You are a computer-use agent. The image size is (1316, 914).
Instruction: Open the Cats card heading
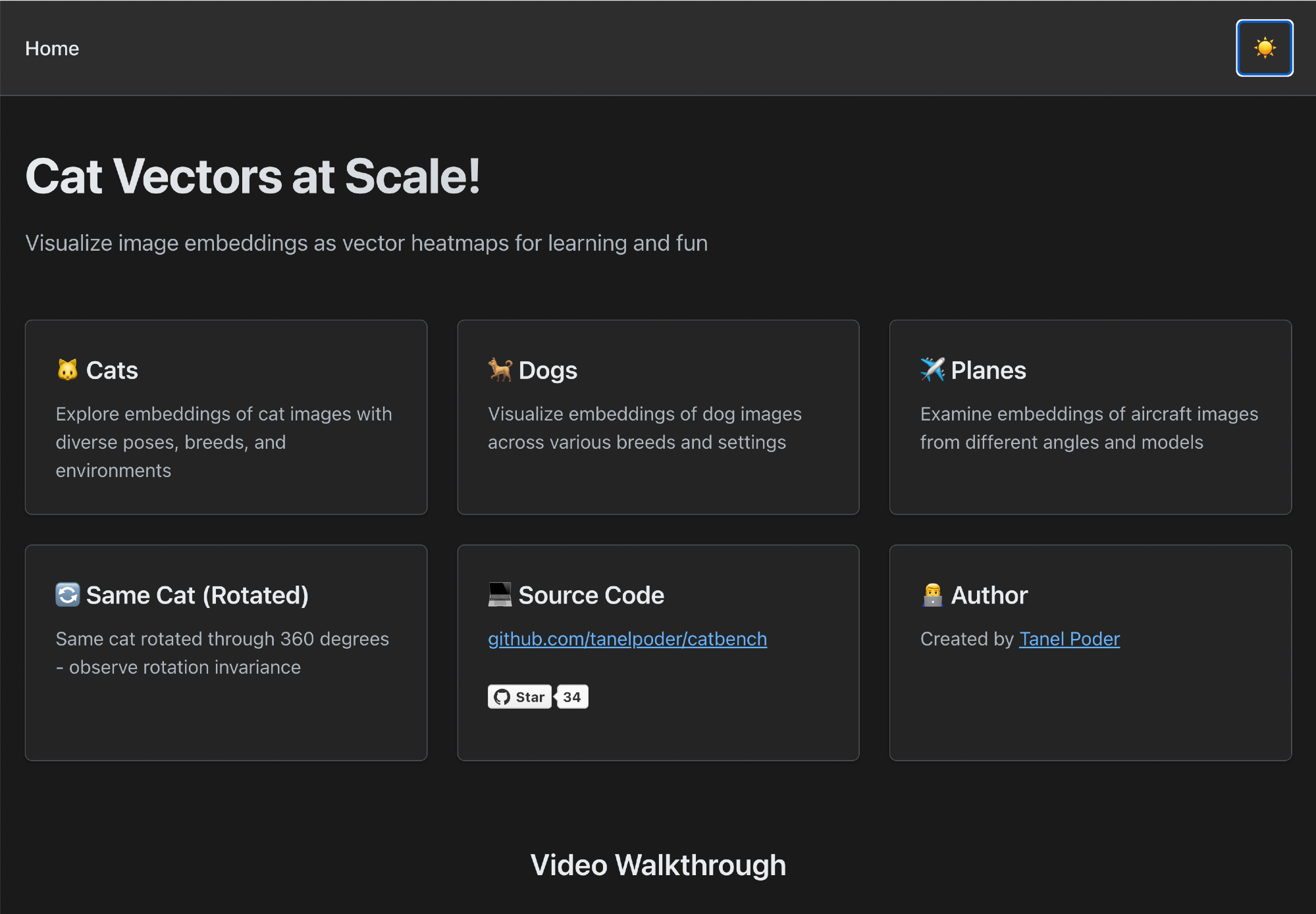click(x=112, y=370)
